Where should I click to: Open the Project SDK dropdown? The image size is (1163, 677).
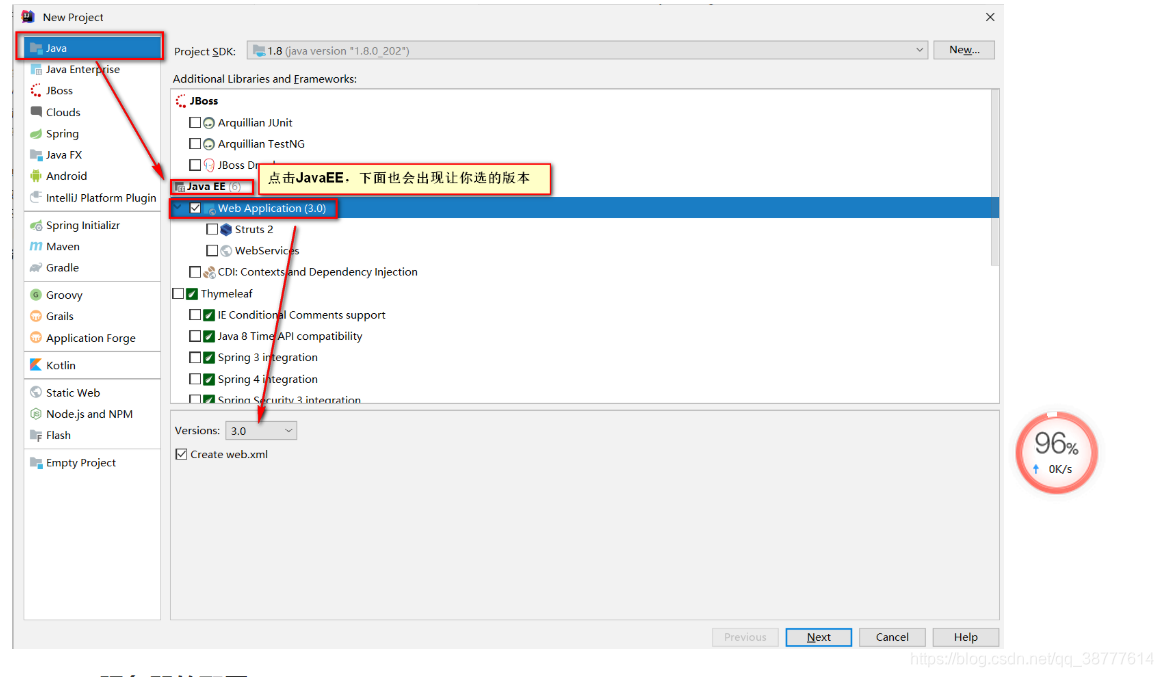coord(587,50)
